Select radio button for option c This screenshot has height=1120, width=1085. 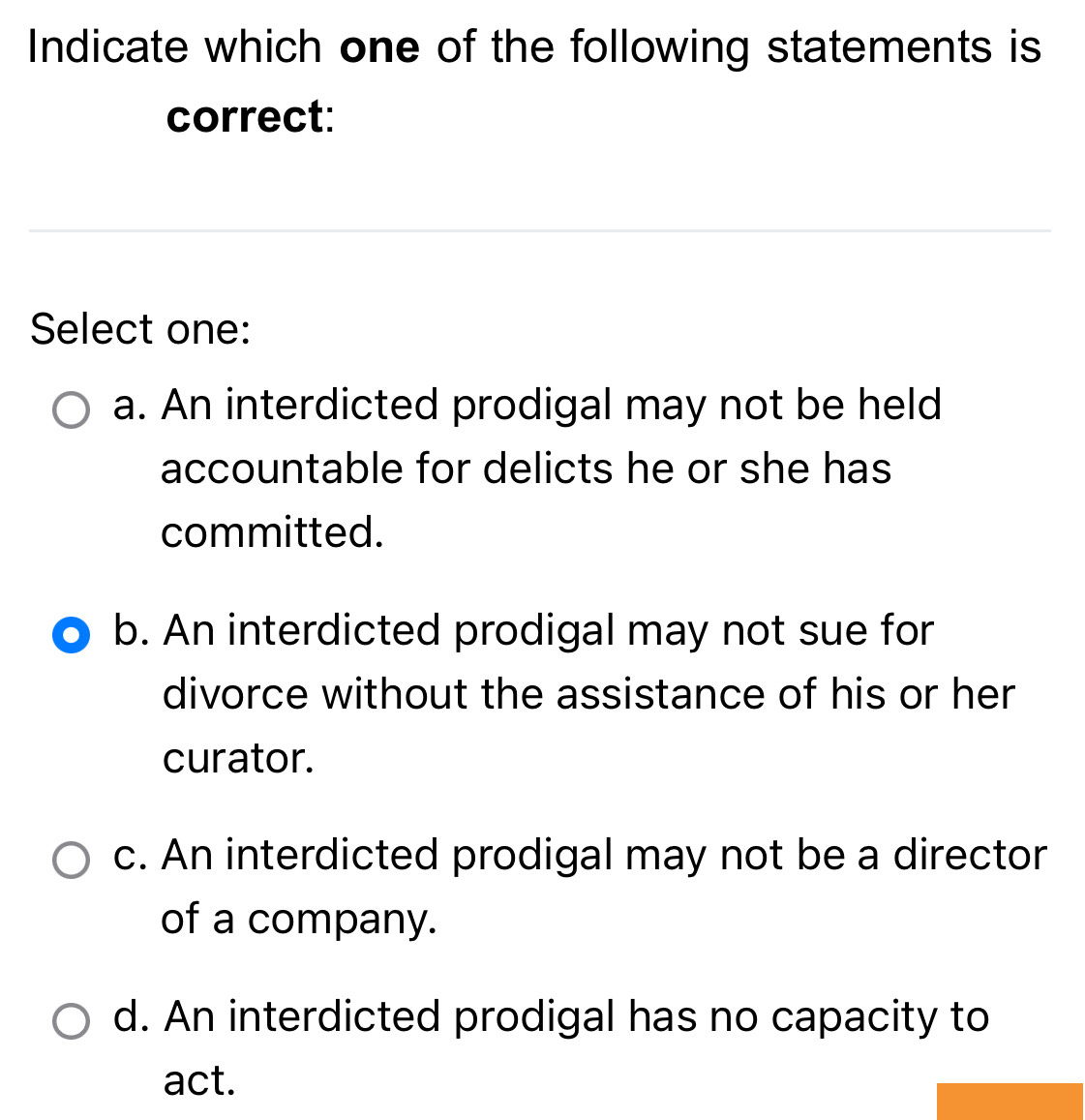[70, 861]
